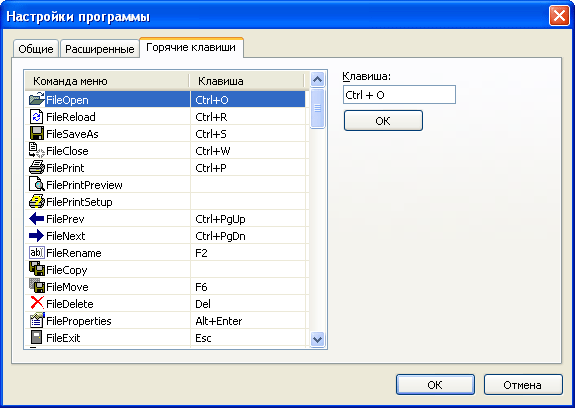575x408 pixels.
Task: Click the Клавиша input field
Action: click(399, 95)
